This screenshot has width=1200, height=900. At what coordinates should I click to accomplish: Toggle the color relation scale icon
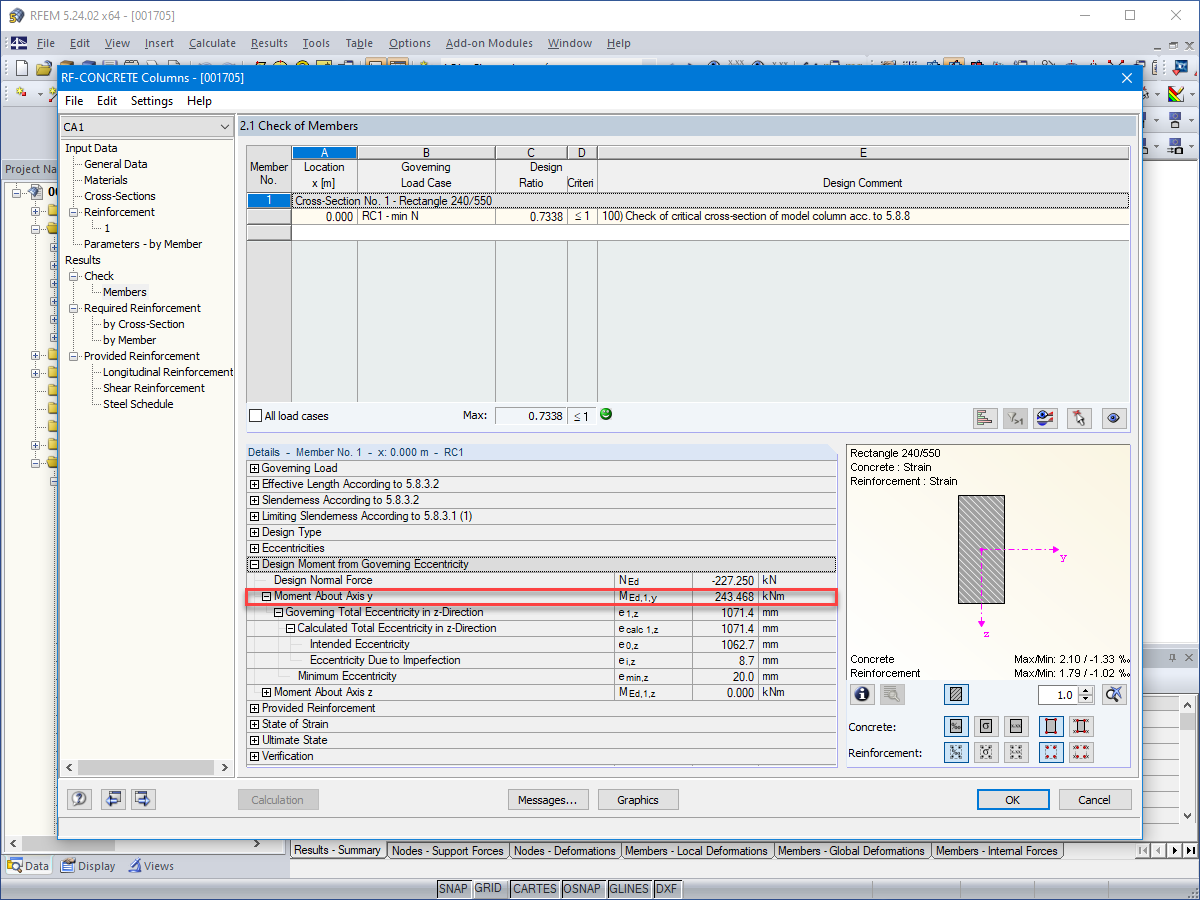tap(1046, 418)
